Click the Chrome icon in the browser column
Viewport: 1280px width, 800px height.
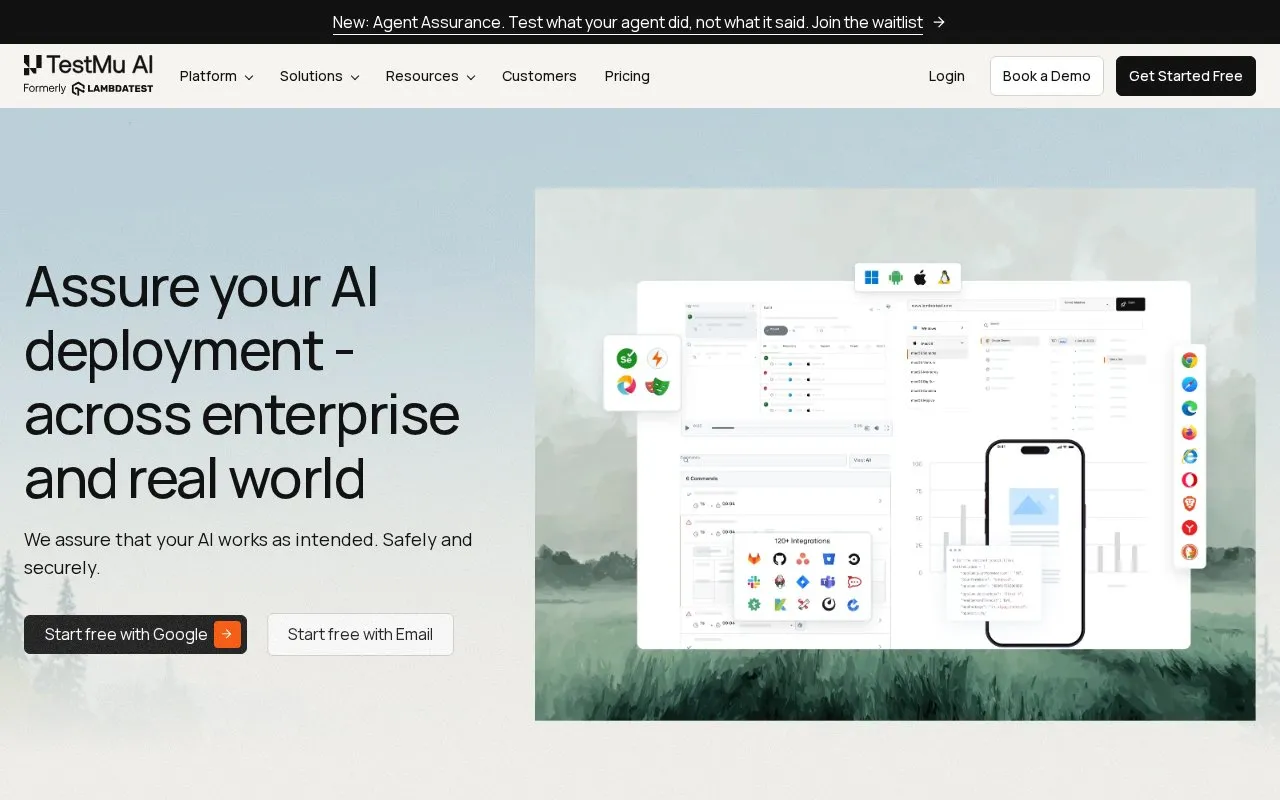pos(1189,360)
